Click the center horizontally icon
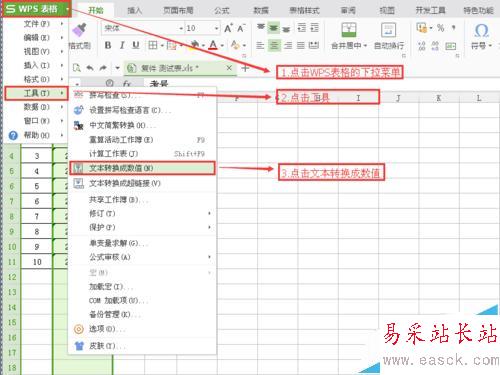This screenshot has height=375, width=500. click(x=274, y=45)
